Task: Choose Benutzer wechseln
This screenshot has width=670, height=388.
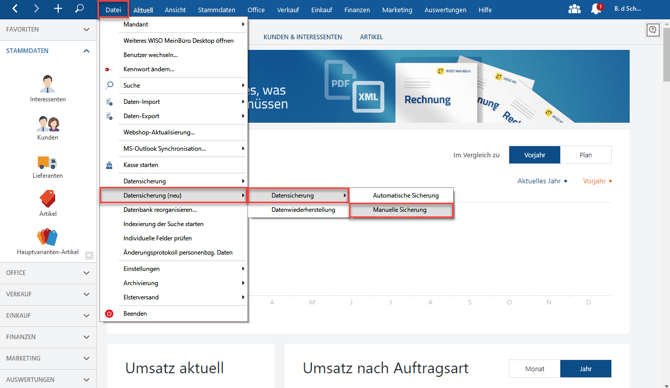Action: coord(174,55)
